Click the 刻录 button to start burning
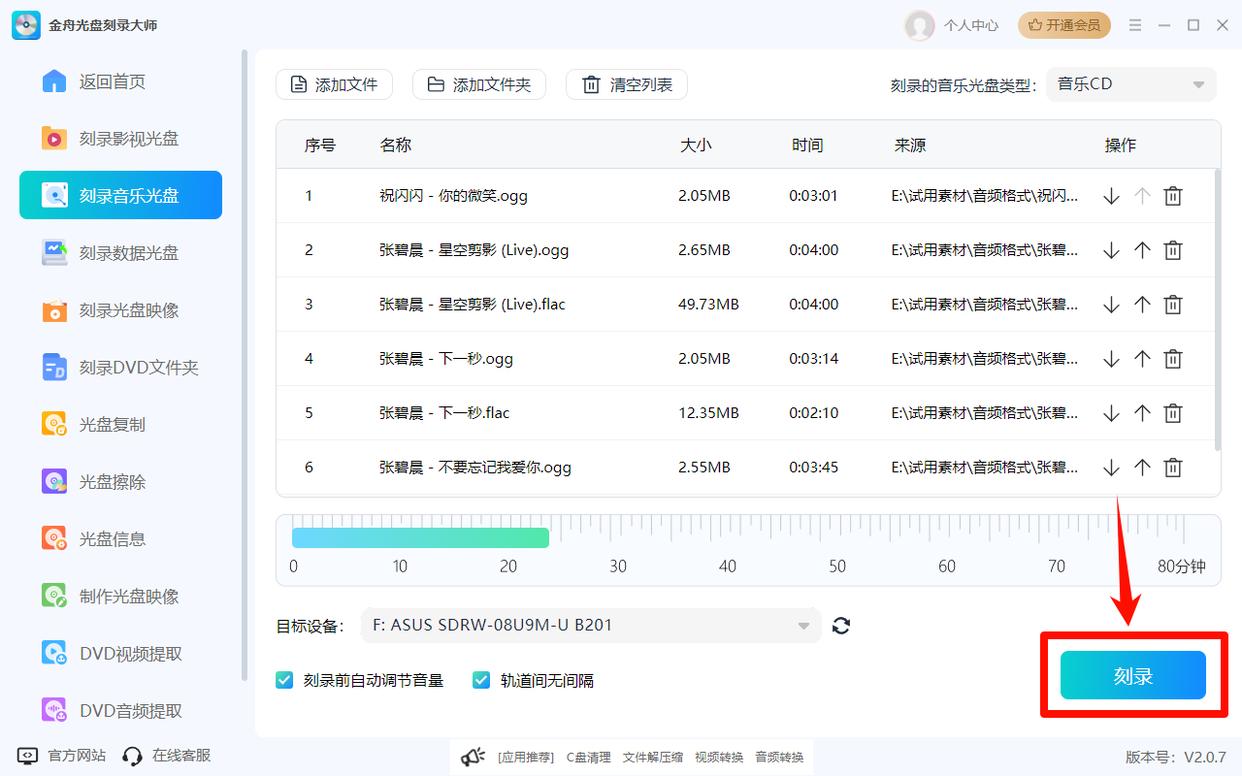This screenshot has width=1242, height=776. coord(1133,675)
